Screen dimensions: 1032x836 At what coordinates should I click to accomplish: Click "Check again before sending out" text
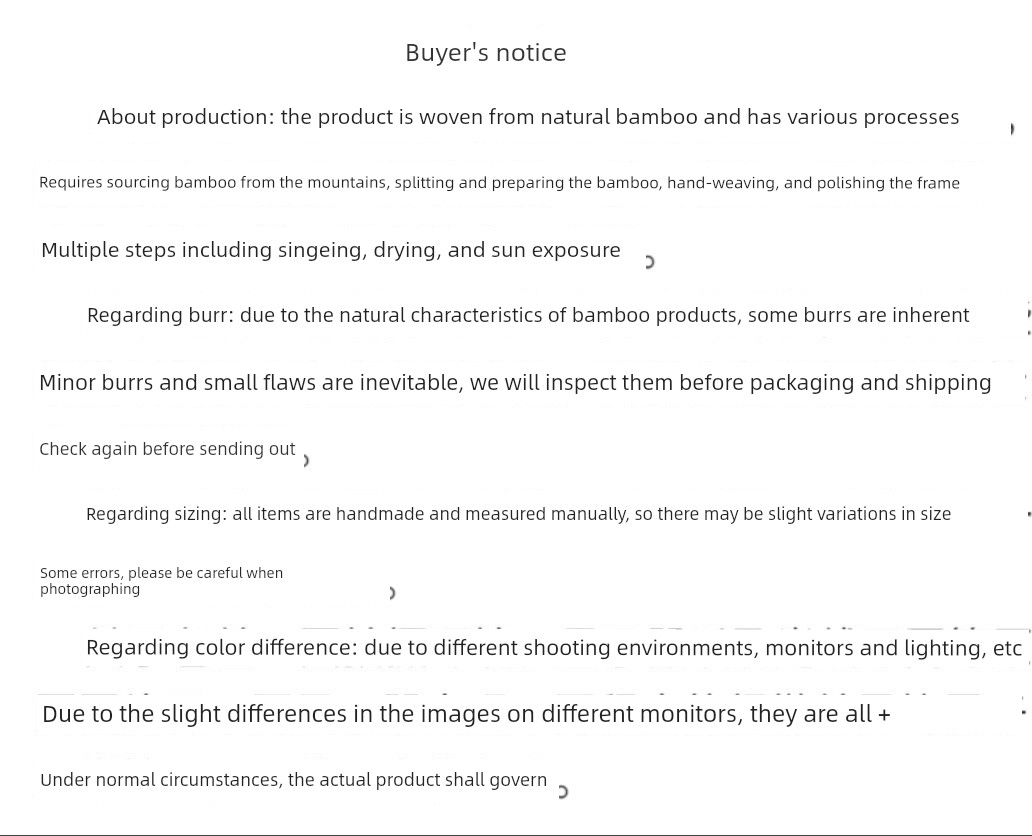coord(167,449)
